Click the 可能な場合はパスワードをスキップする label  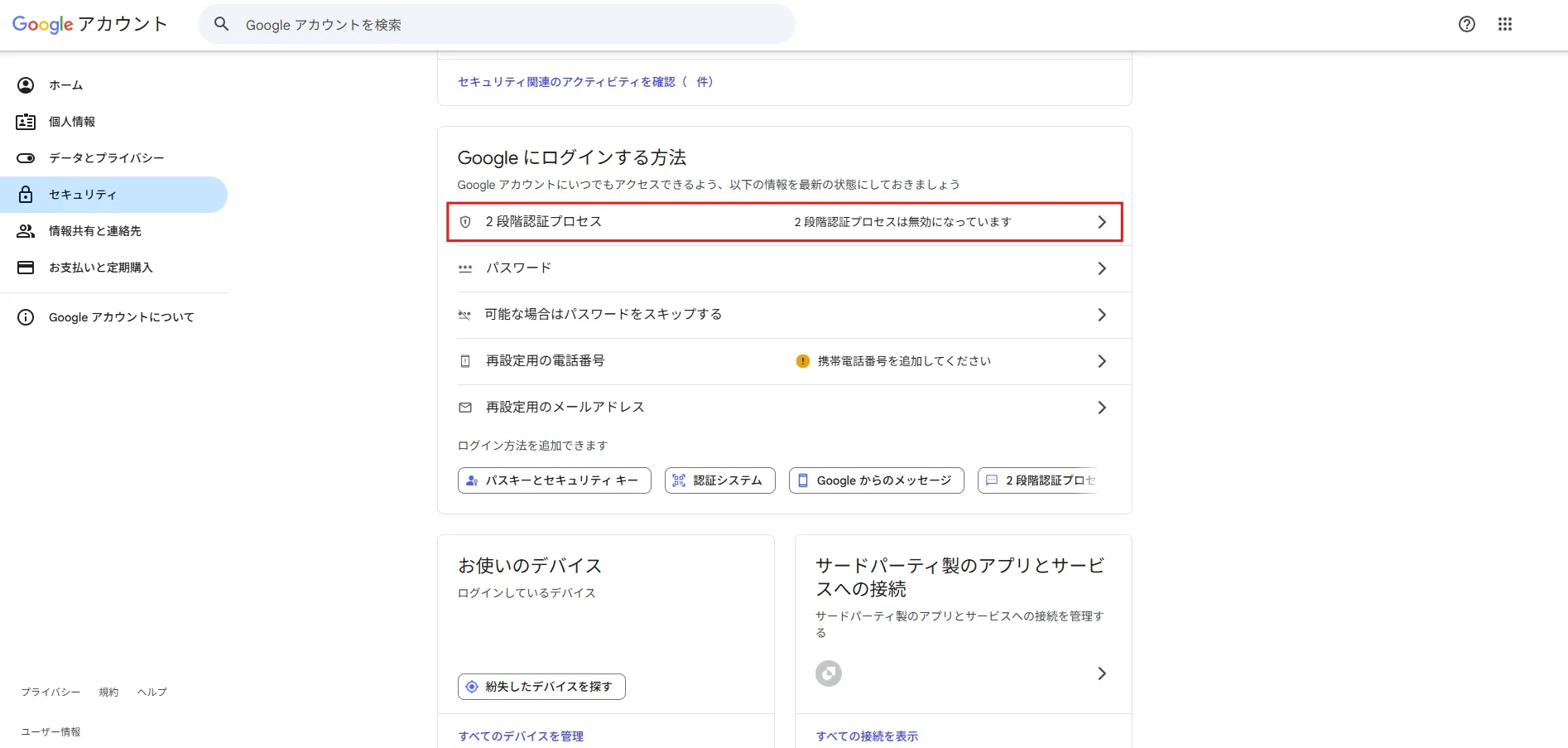pyautogui.click(x=604, y=315)
